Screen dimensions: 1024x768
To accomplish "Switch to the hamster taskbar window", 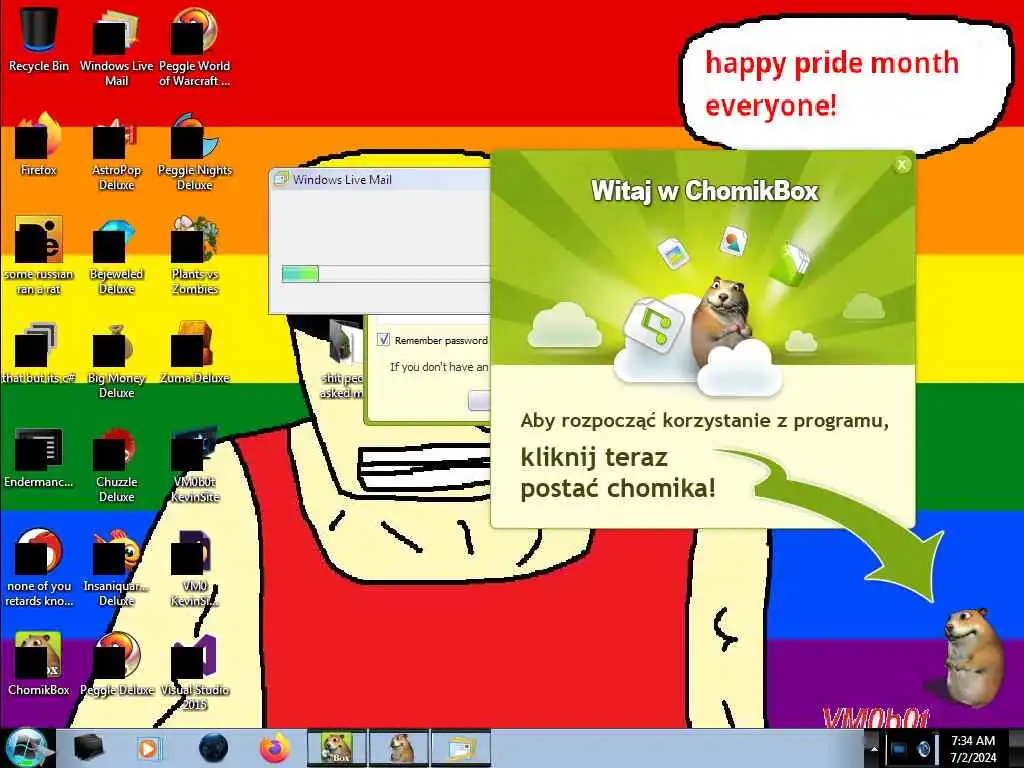I will pos(399,748).
